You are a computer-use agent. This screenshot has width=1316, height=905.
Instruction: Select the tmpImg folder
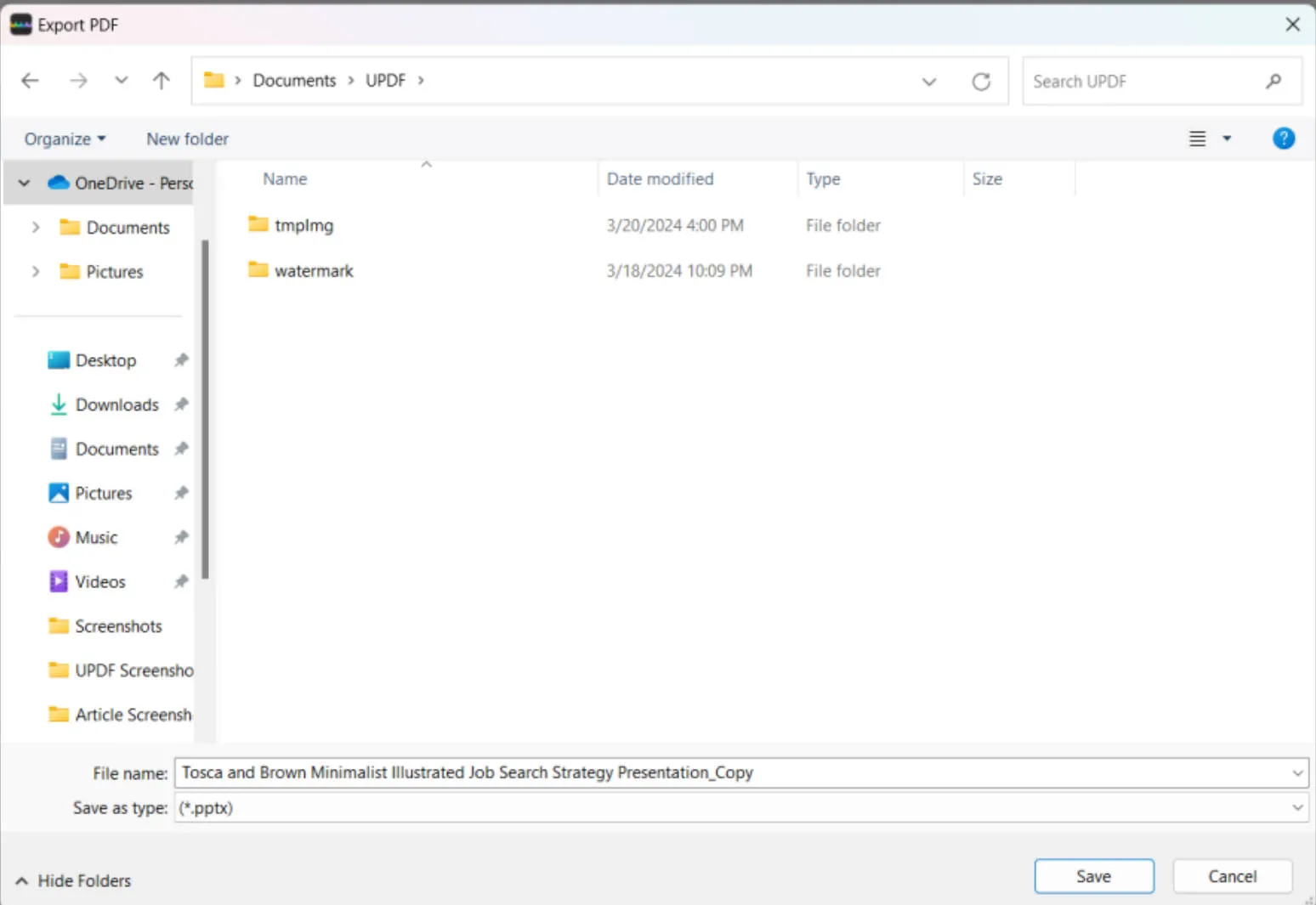[x=291, y=225]
